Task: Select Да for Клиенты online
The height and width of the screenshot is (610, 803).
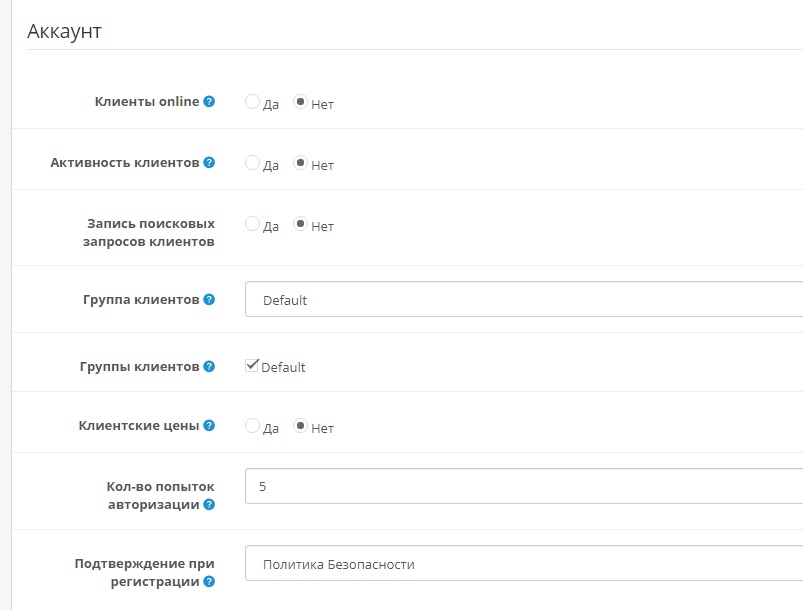Action: click(x=252, y=102)
